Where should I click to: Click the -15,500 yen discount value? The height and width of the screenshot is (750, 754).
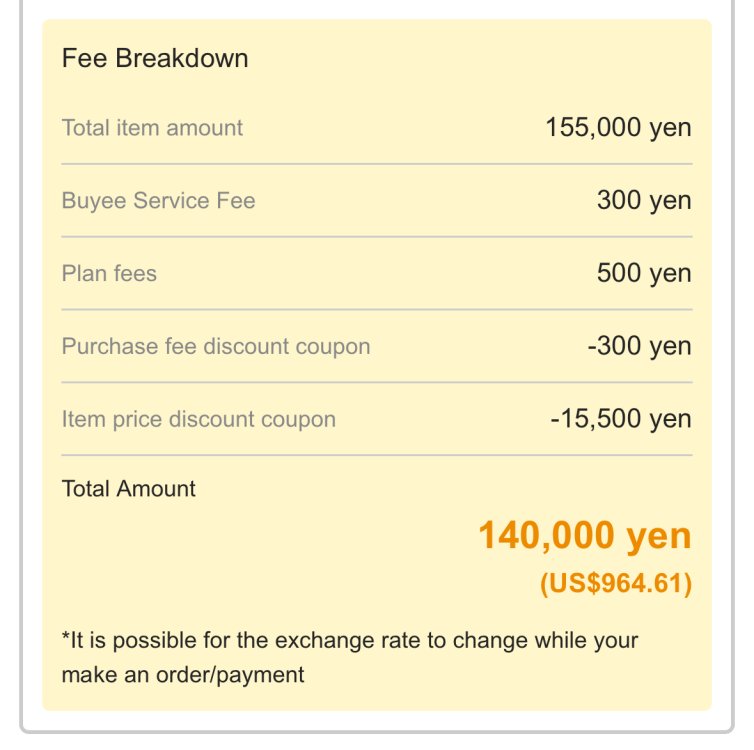tap(620, 420)
